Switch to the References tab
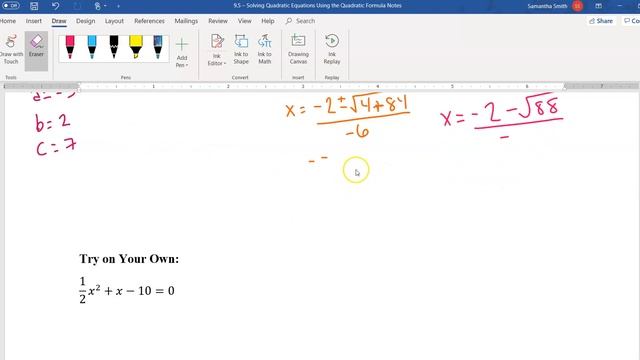The image size is (640, 360). coord(149,21)
